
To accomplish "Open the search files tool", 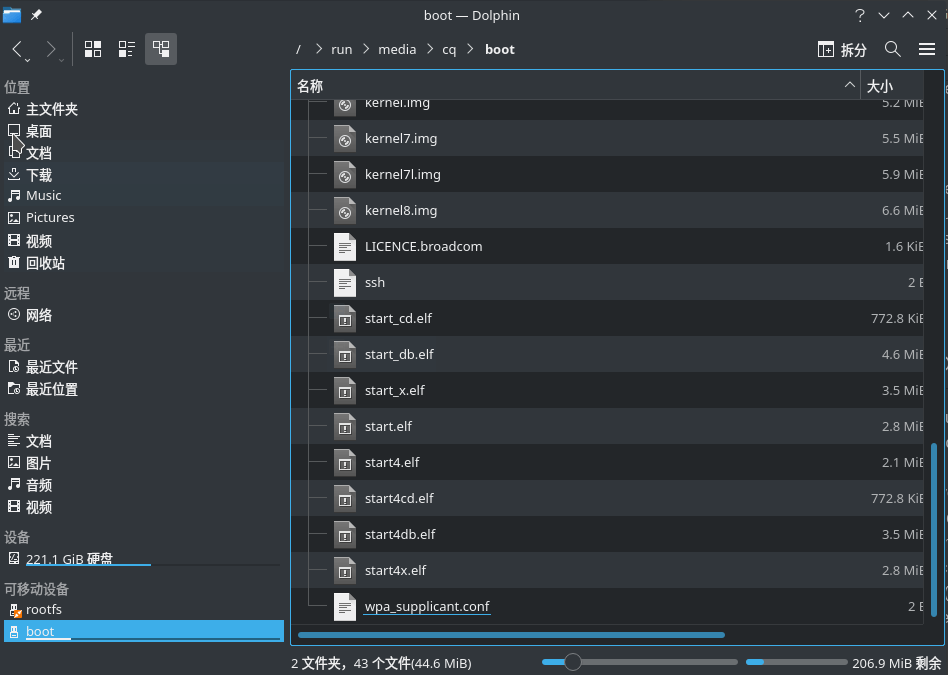I will tap(893, 49).
